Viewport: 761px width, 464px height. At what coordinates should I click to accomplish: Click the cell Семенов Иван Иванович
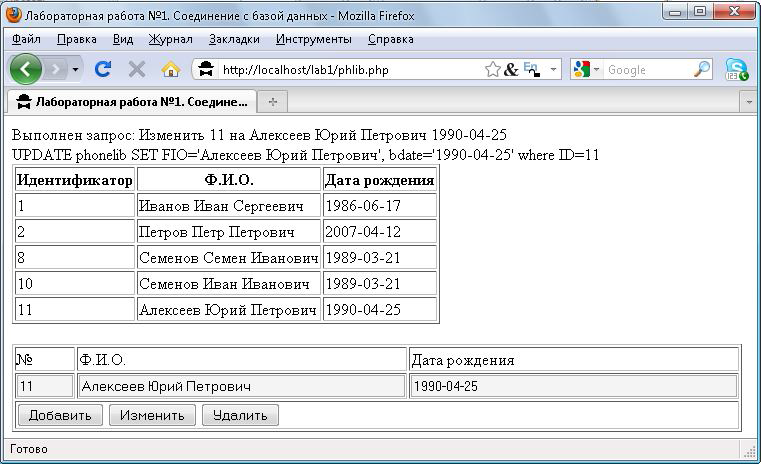(x=229, y=283)
